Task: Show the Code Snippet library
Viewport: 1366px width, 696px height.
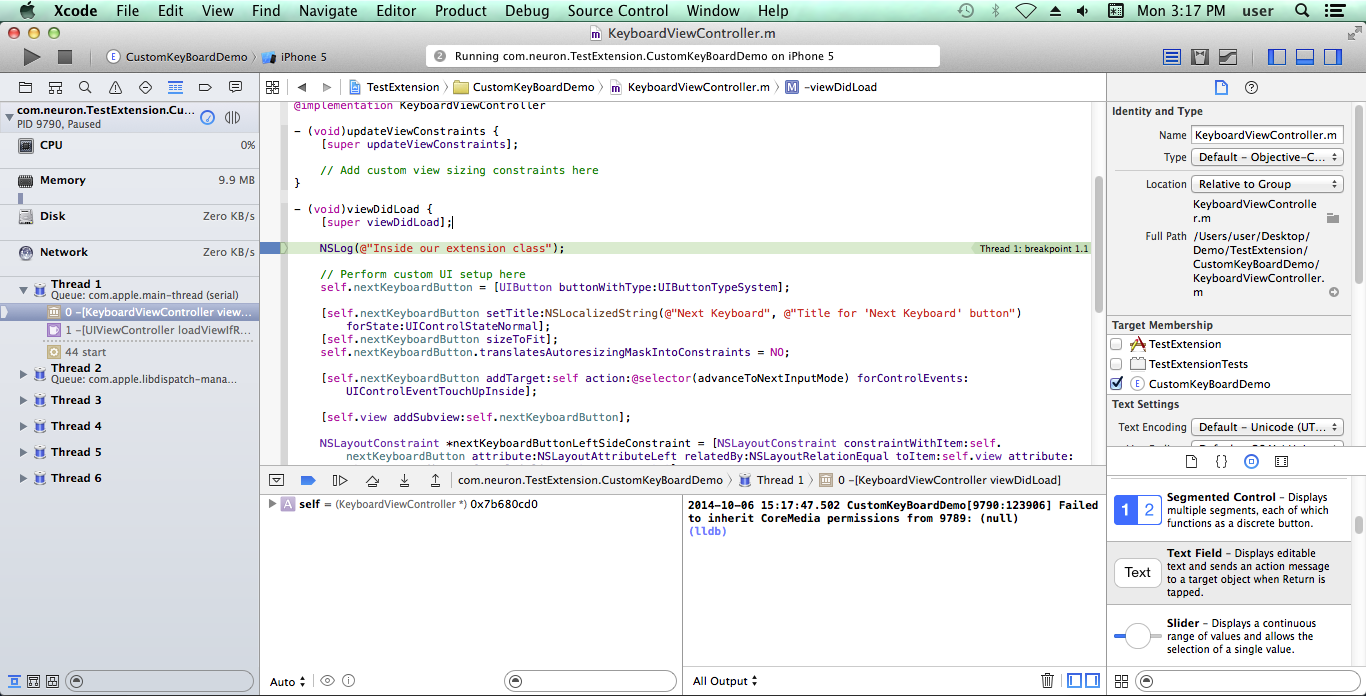Action: (x=1221, y=462)
